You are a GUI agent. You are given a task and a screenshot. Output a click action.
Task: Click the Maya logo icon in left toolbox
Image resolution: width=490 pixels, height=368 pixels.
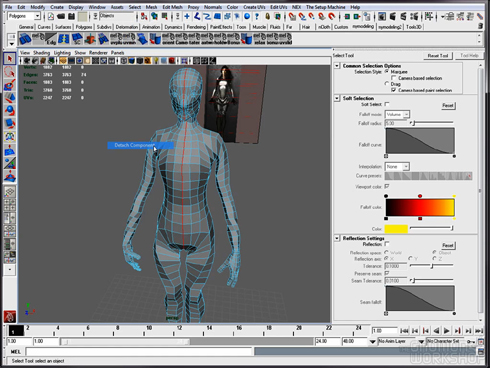(x=10, y=316)
